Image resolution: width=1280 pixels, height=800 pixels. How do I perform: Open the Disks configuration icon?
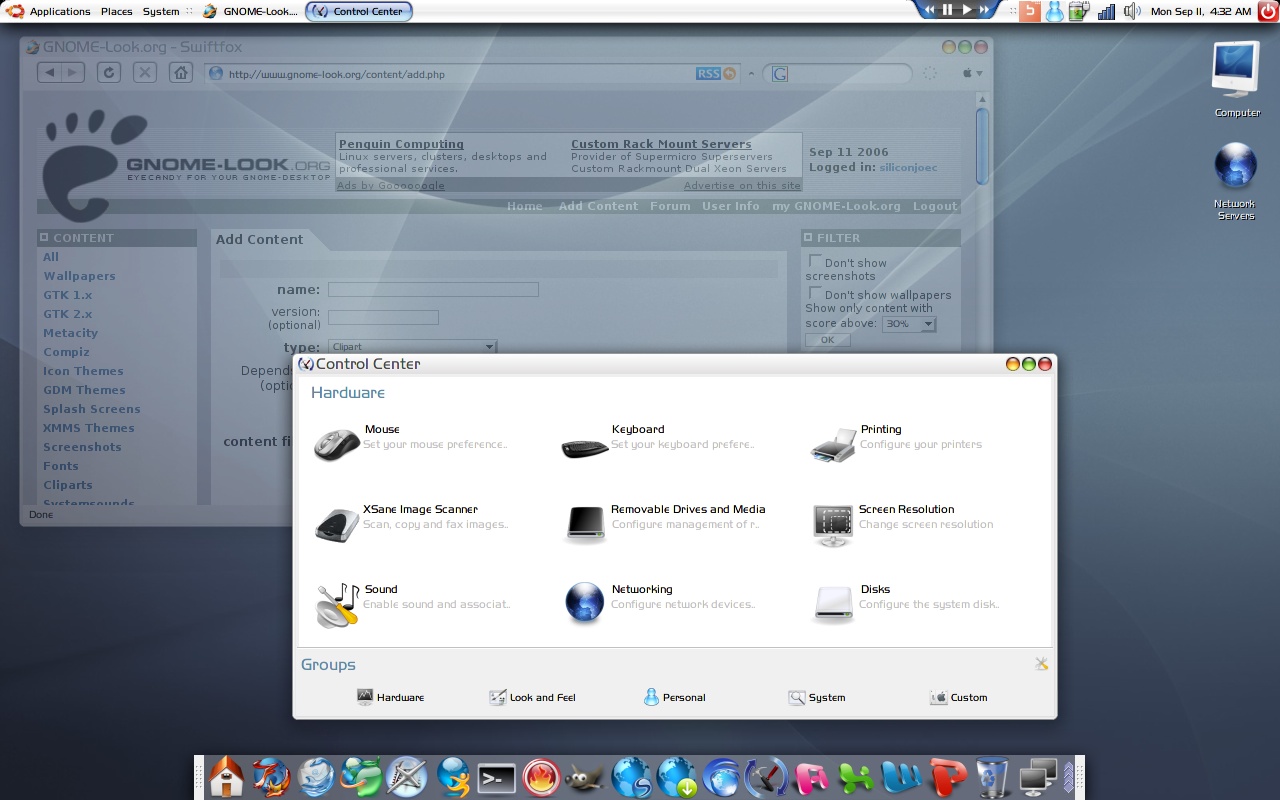pyautogui.click(x=833, y=605)
